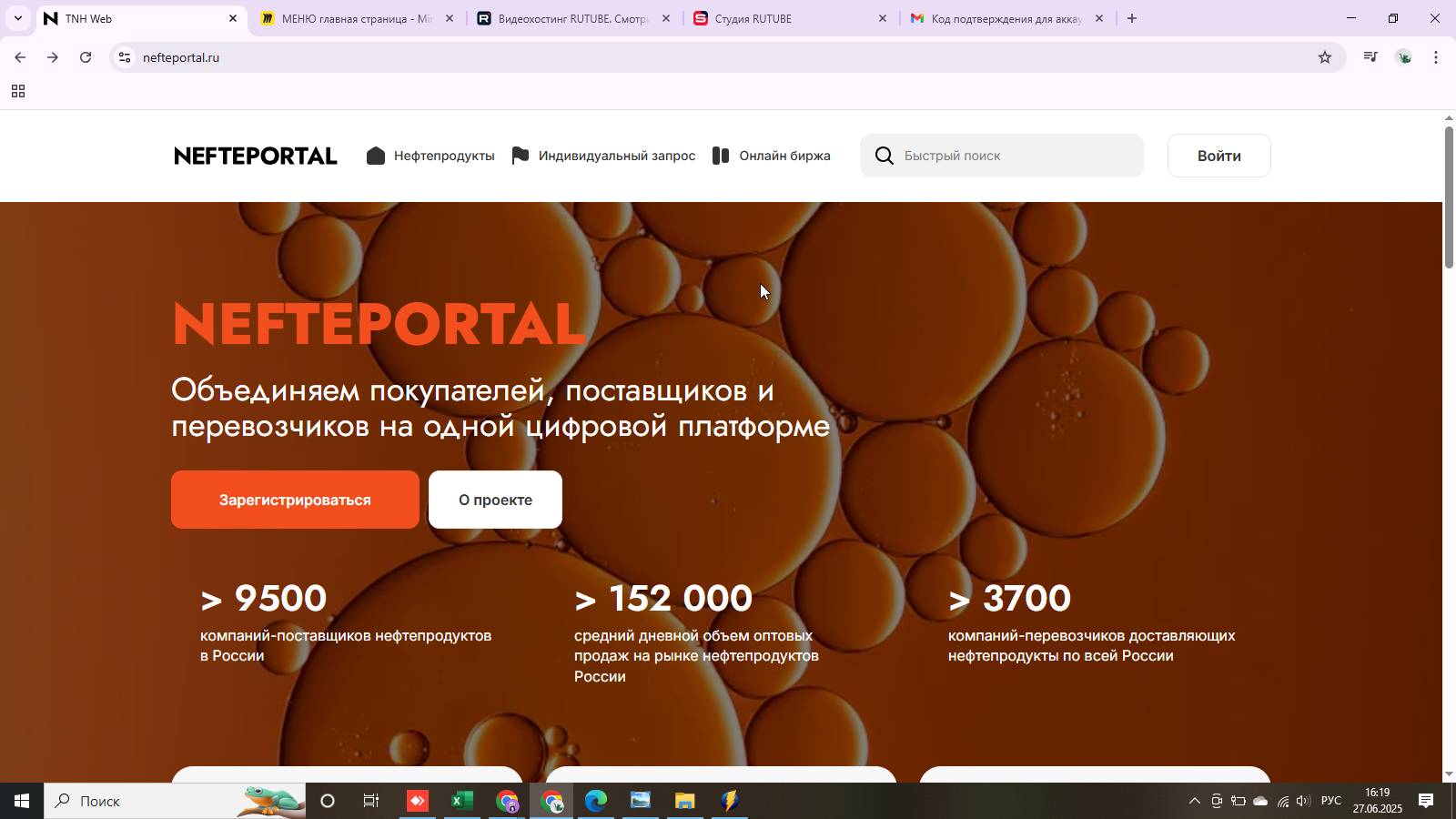Screen dimensions: 1456x819
Task: Show hidden system tray icons
Action: point(1194,801)
